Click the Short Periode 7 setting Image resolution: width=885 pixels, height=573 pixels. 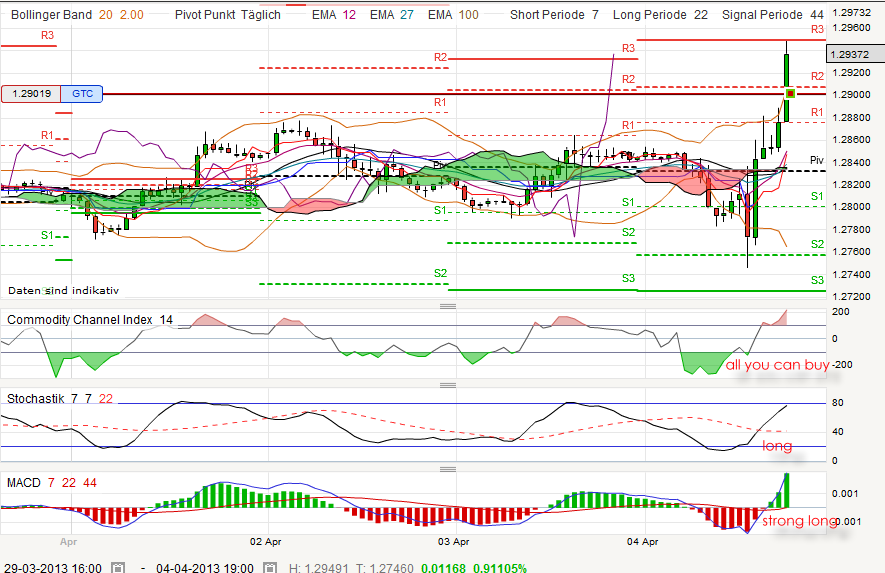click(554, 15)
